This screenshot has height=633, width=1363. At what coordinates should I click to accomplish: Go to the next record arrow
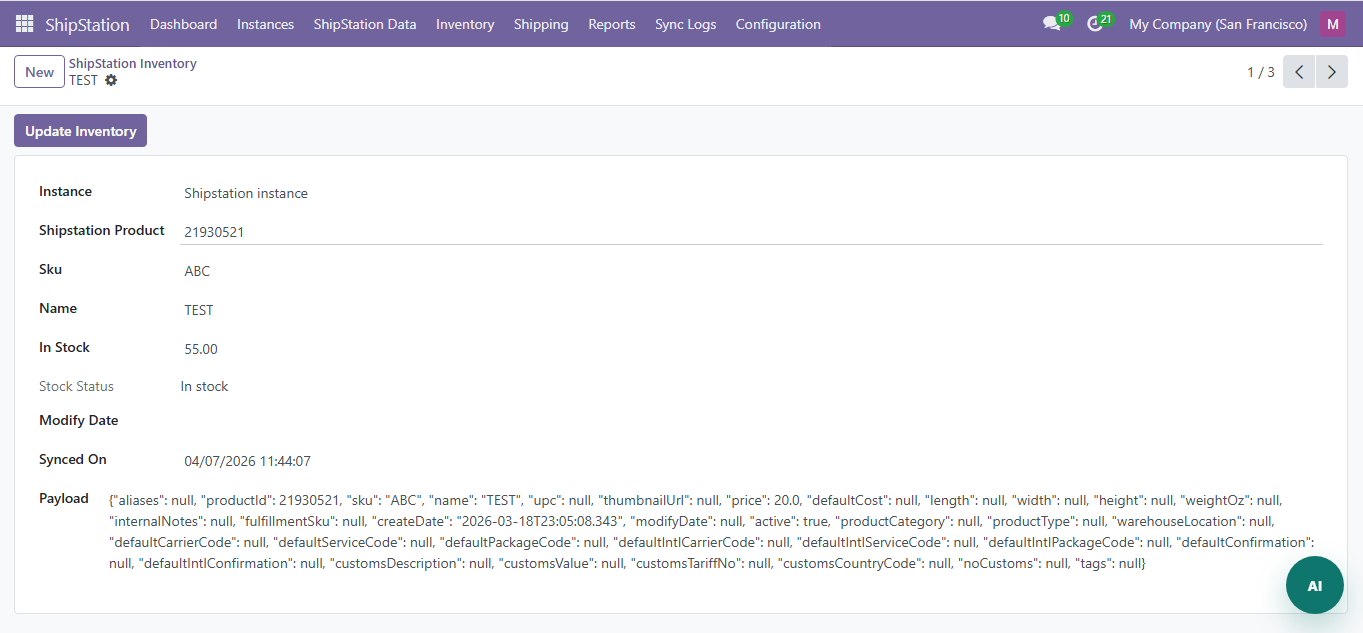click(x=1331, y=72)
